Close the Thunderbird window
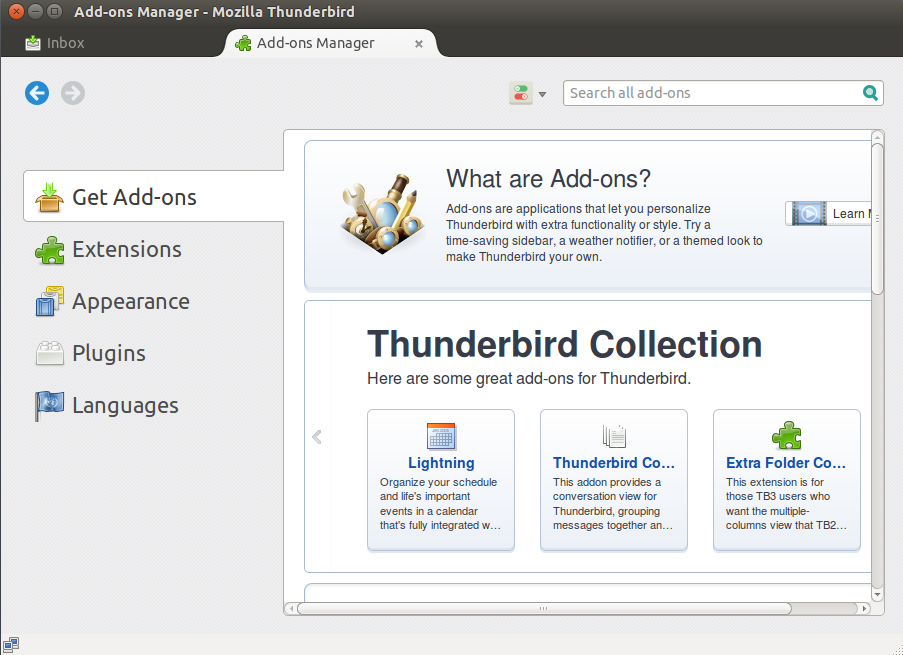Image resolution: width=903 pixels, height=655 pixels. (16, 11)
